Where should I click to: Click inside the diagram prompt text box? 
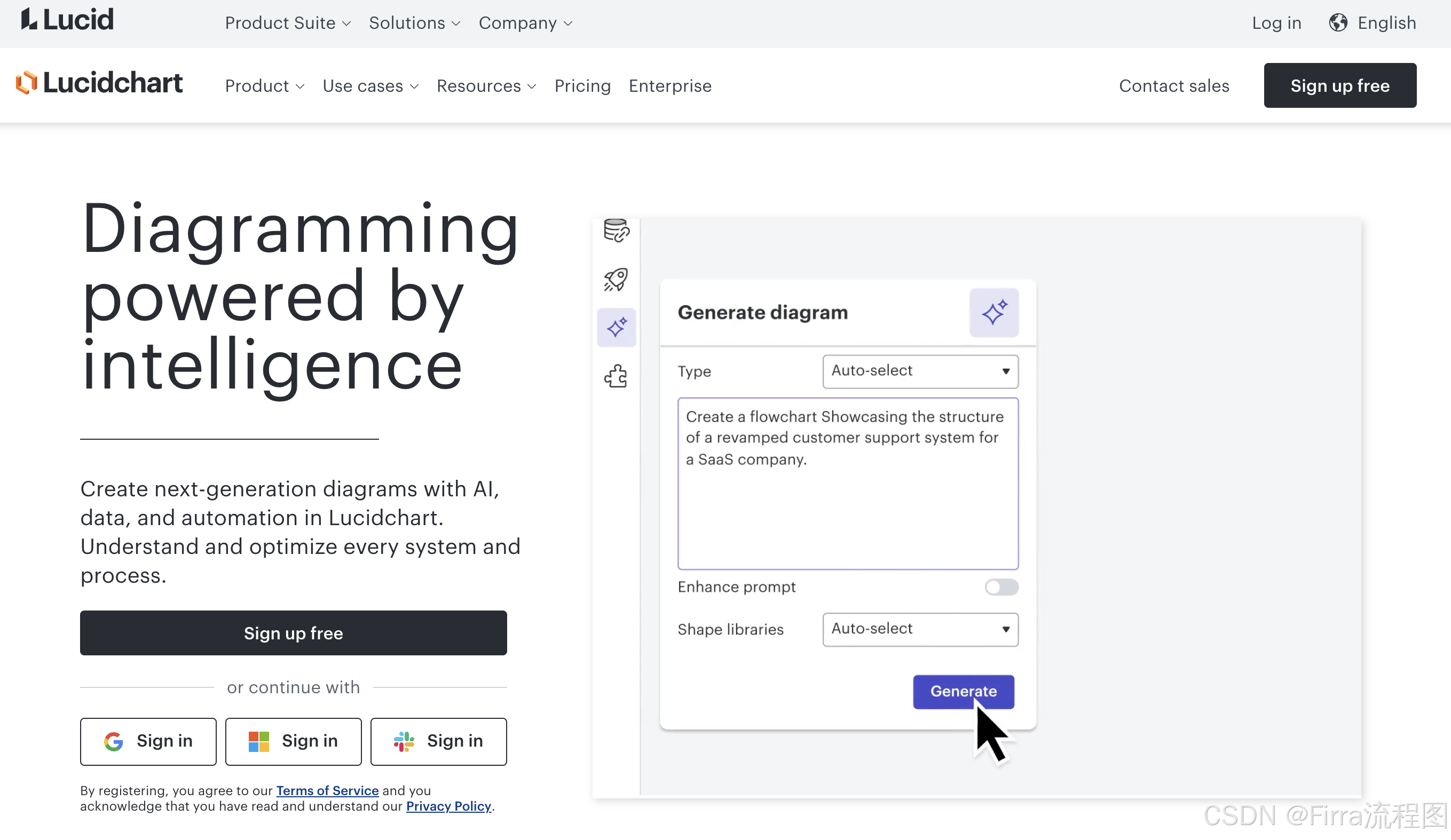tap(848, 506)
